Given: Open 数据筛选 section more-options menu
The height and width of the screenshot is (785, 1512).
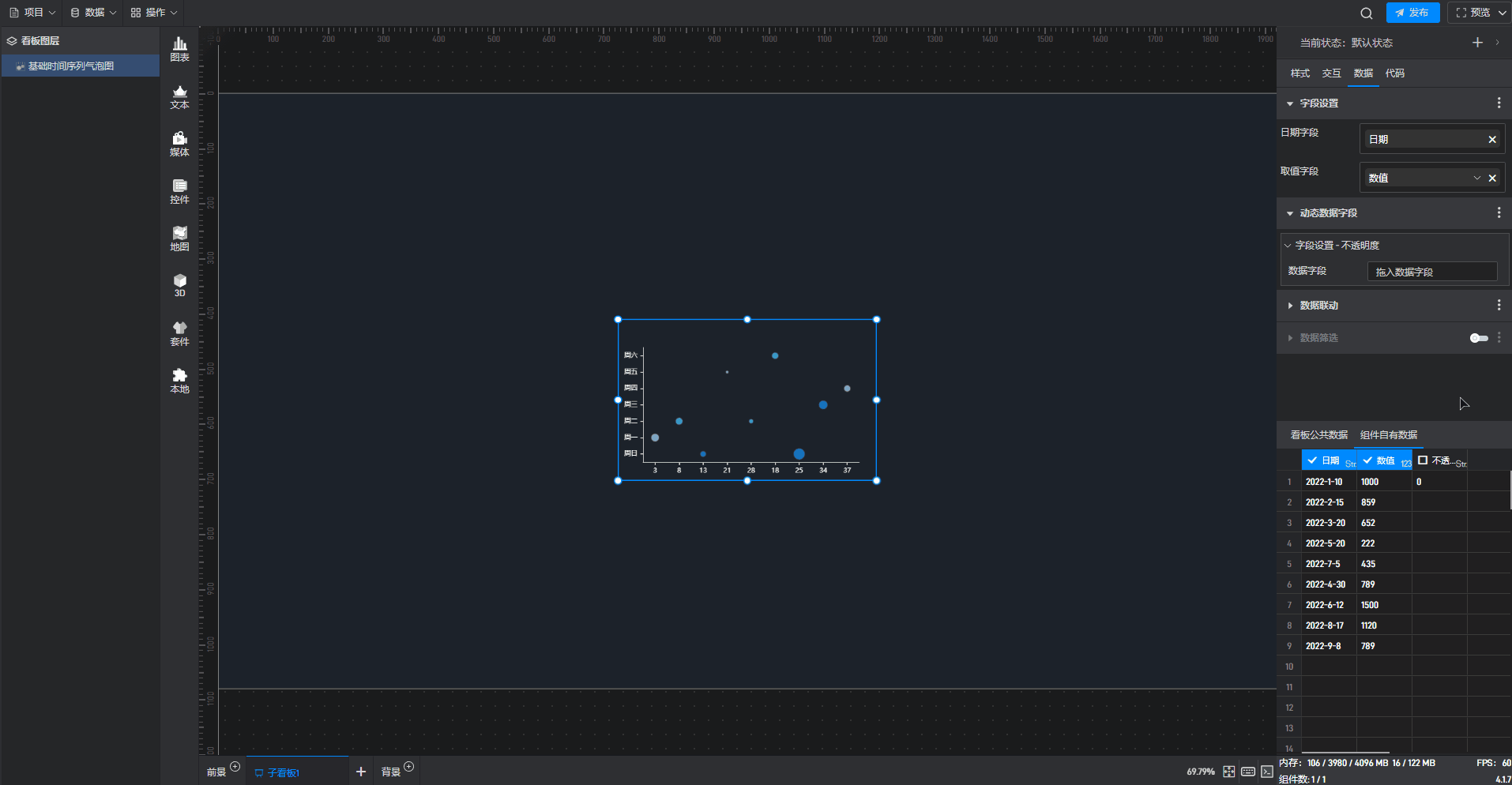Looking at the screenshot, I should (1499, 338).
